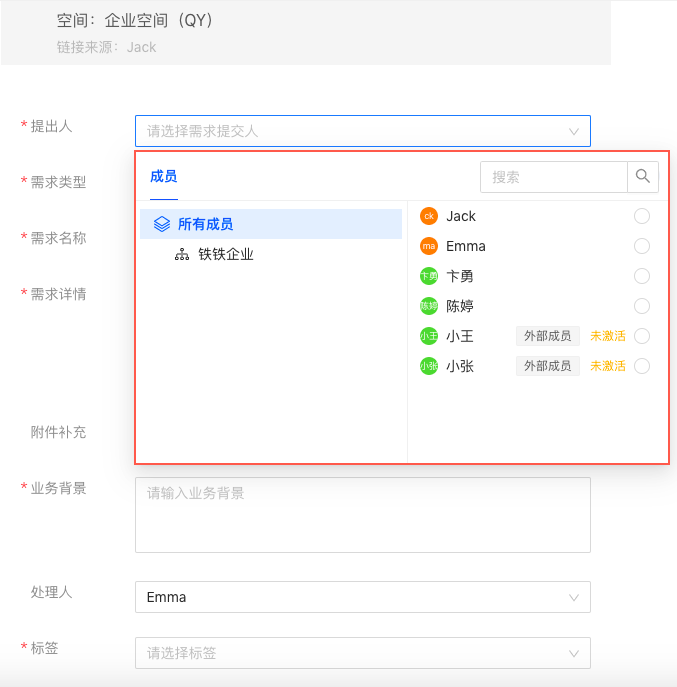Screen dimensions: 677x687
Task: Click the 外部成员 tag beside 小王
Action: pyautogui.click(x=548, y=336)
